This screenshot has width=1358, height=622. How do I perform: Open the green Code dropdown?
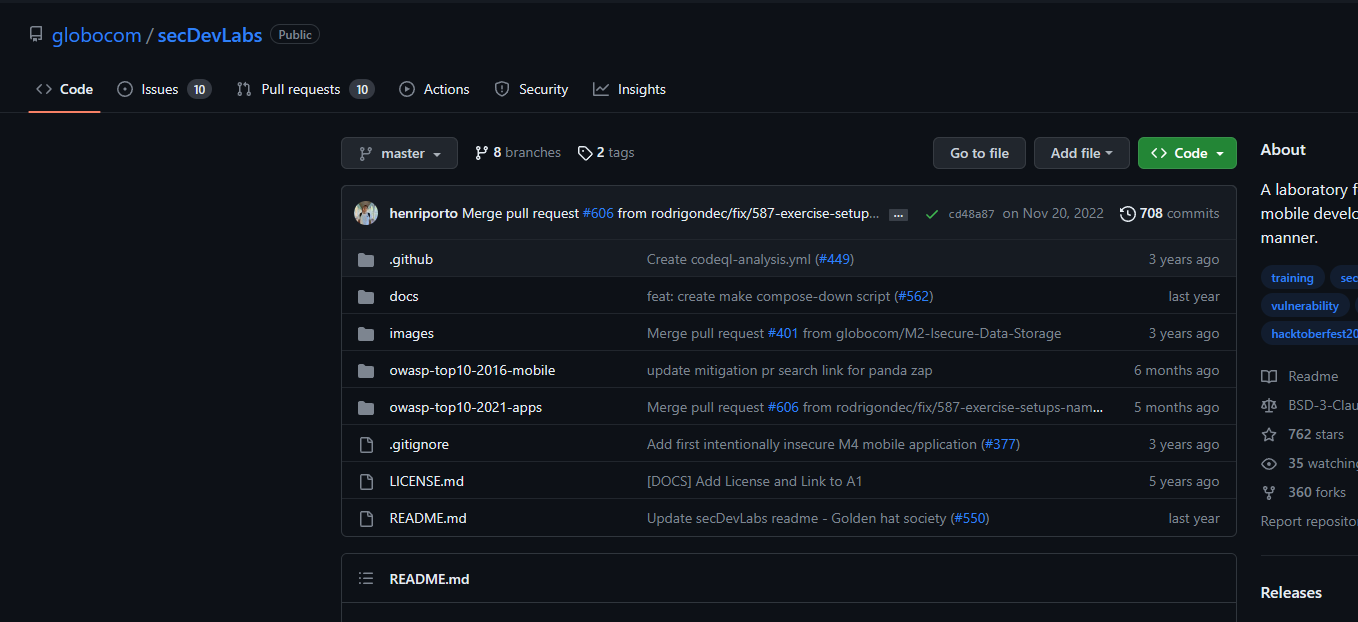coord(1187,153)
